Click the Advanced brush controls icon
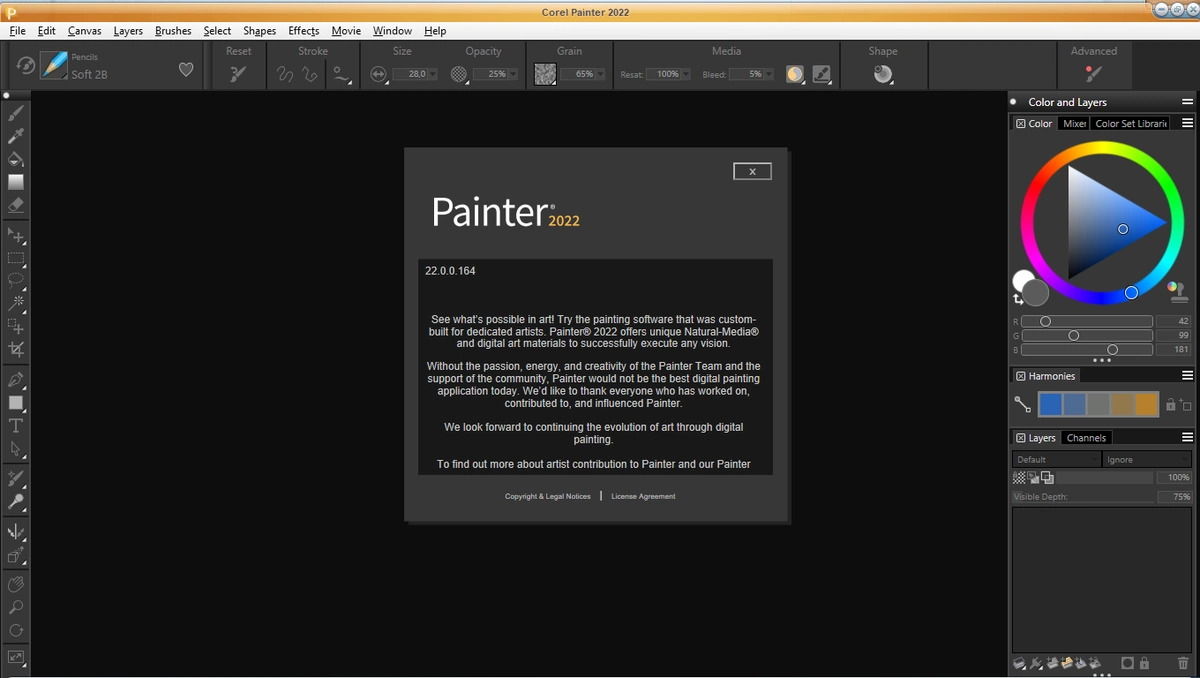The height and width of the screenshot is (678, 1200). (x=1093, y=74)
